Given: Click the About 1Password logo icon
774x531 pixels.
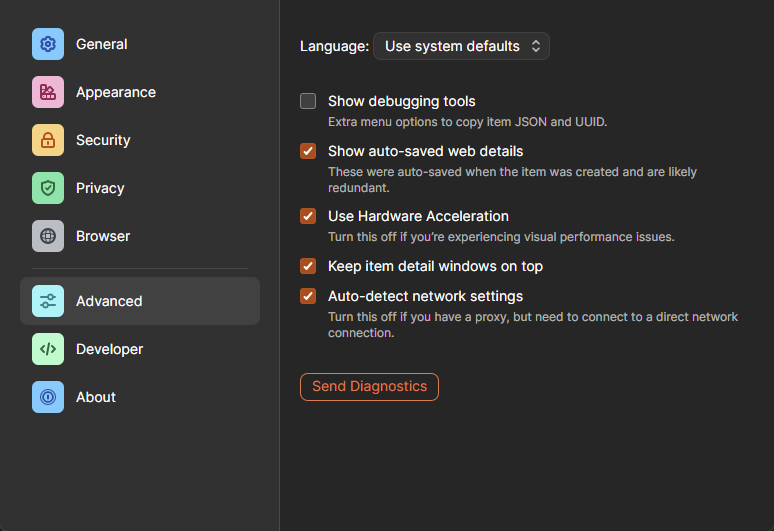Looking at the screenshot, I should [x=48, y=397].
